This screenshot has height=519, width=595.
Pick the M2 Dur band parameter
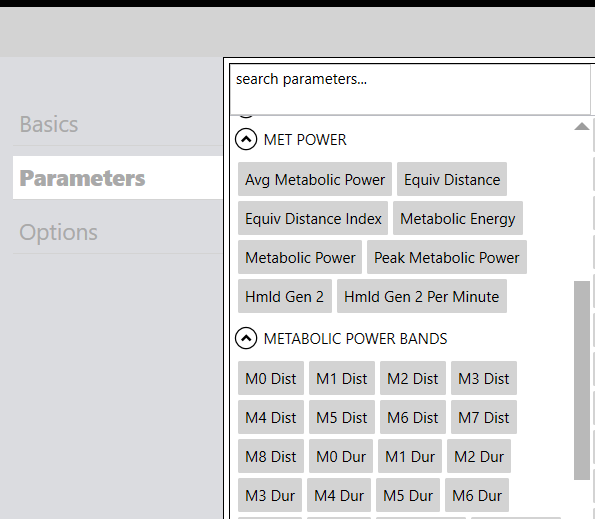click(479, 456)
